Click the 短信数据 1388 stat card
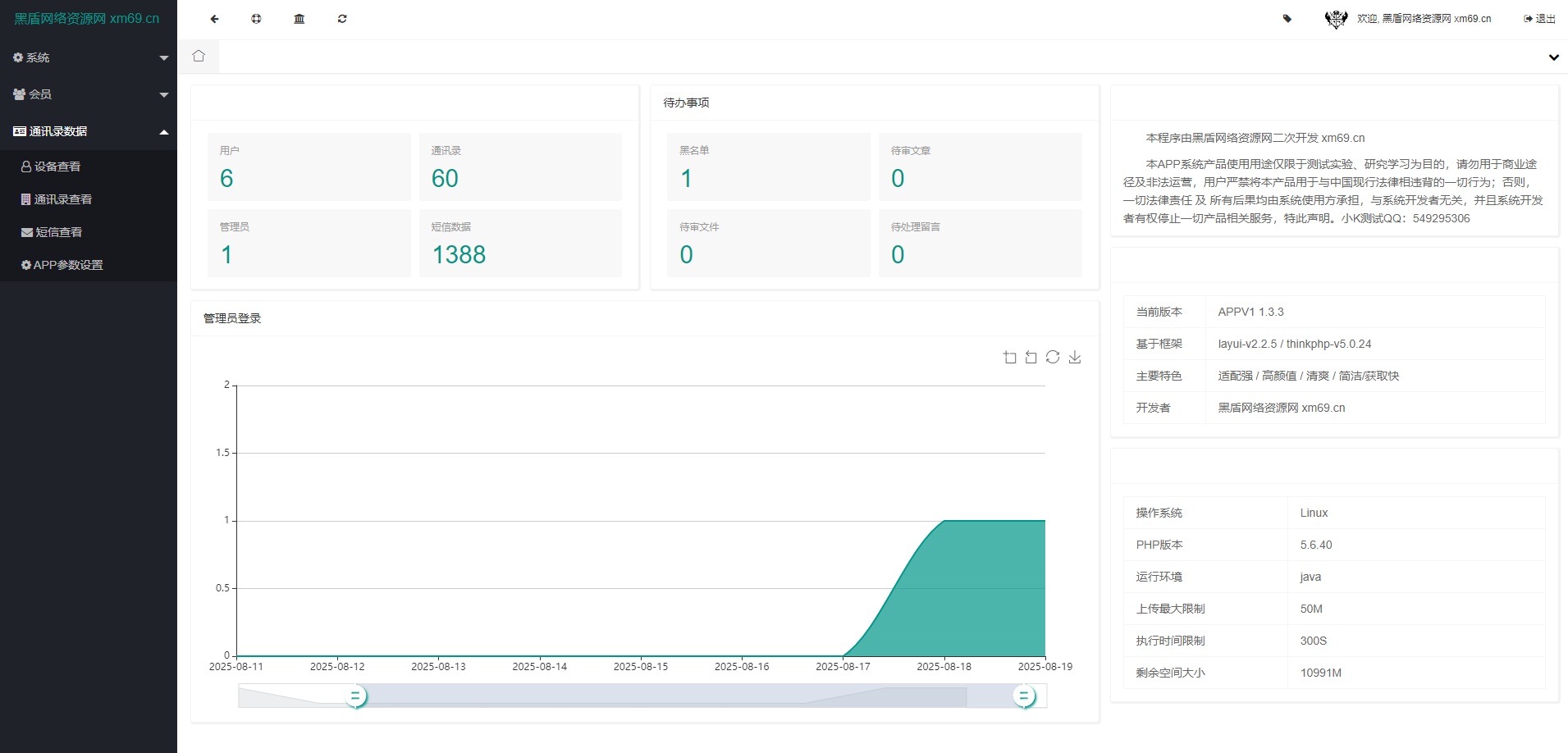This screenshot has height=753, width=1568. (520, 243)
